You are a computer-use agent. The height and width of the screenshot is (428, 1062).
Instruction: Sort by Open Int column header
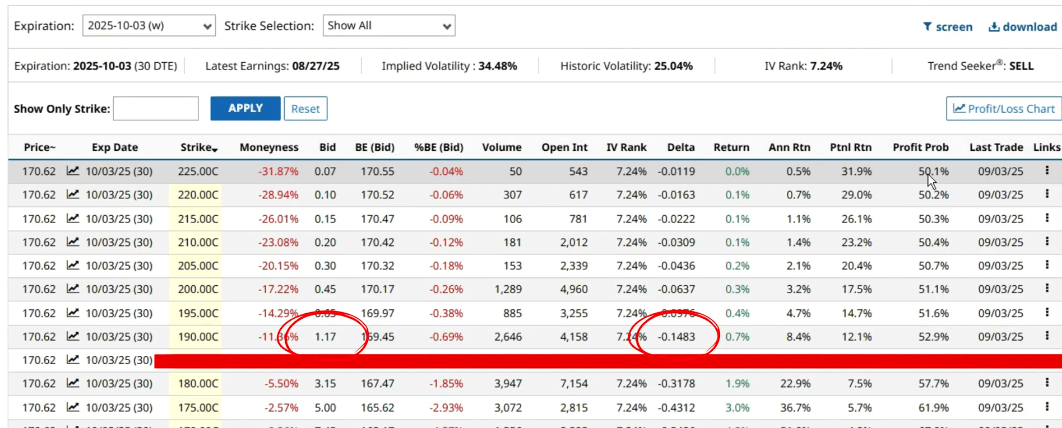point(564,147)
